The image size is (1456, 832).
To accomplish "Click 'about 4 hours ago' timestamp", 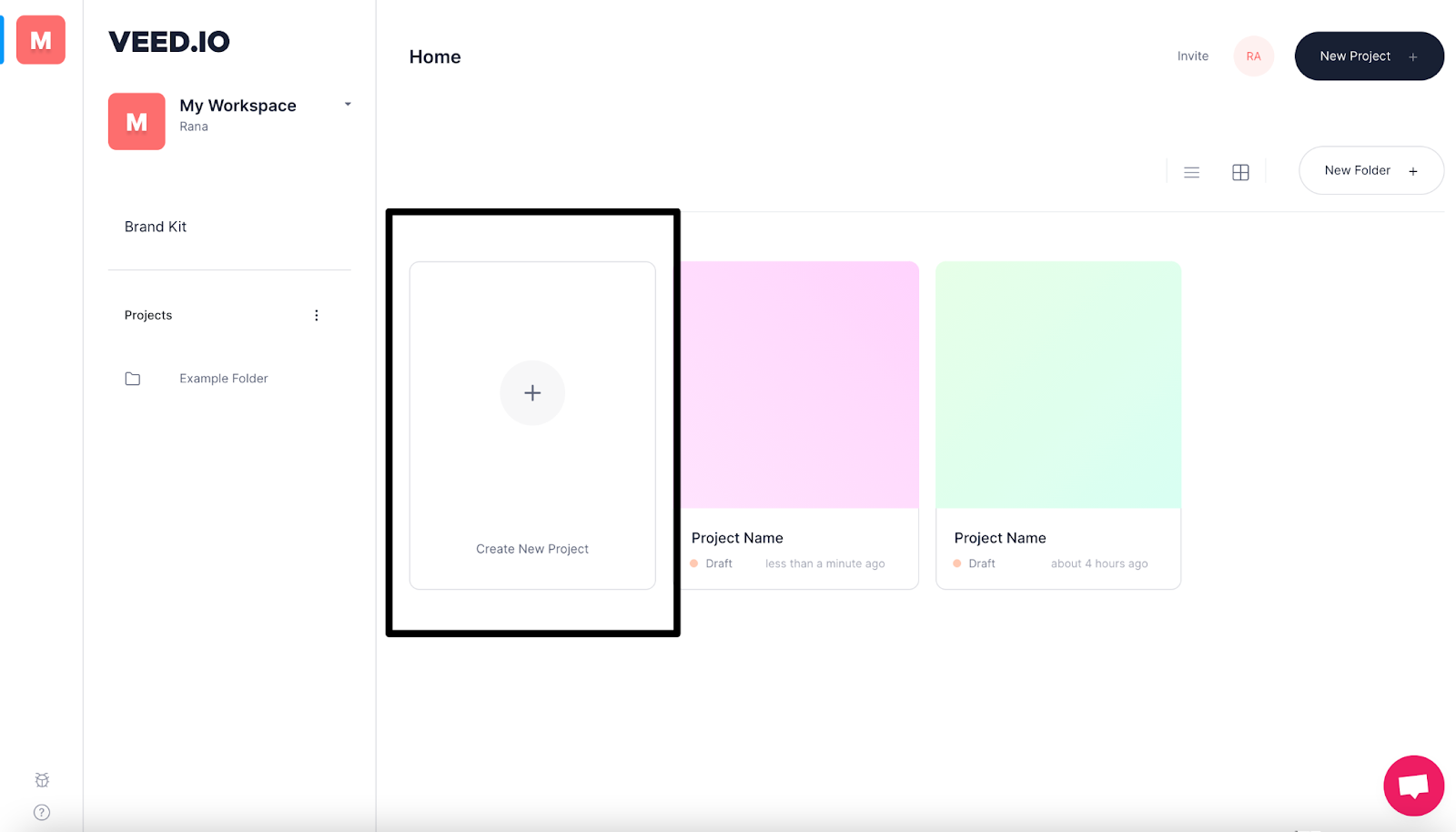I will click(x=1099, y=564).
